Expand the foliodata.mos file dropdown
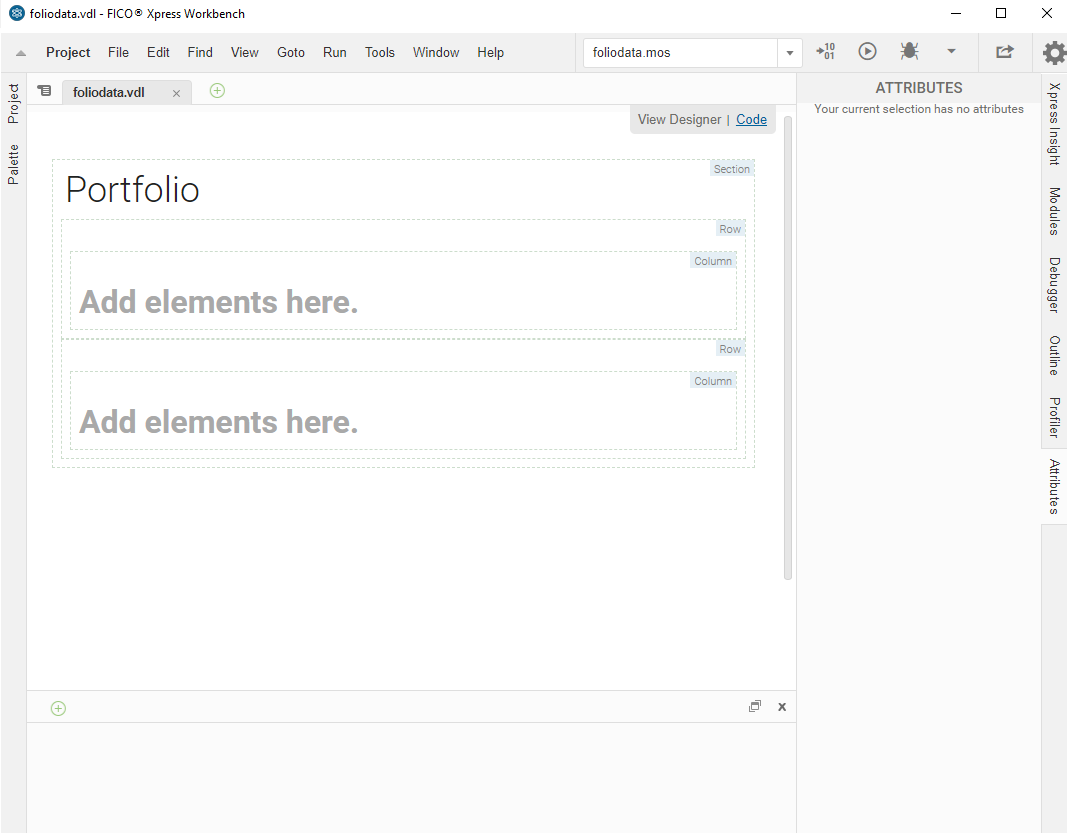Screen dimensions: 1068x833 click(790, 53)
